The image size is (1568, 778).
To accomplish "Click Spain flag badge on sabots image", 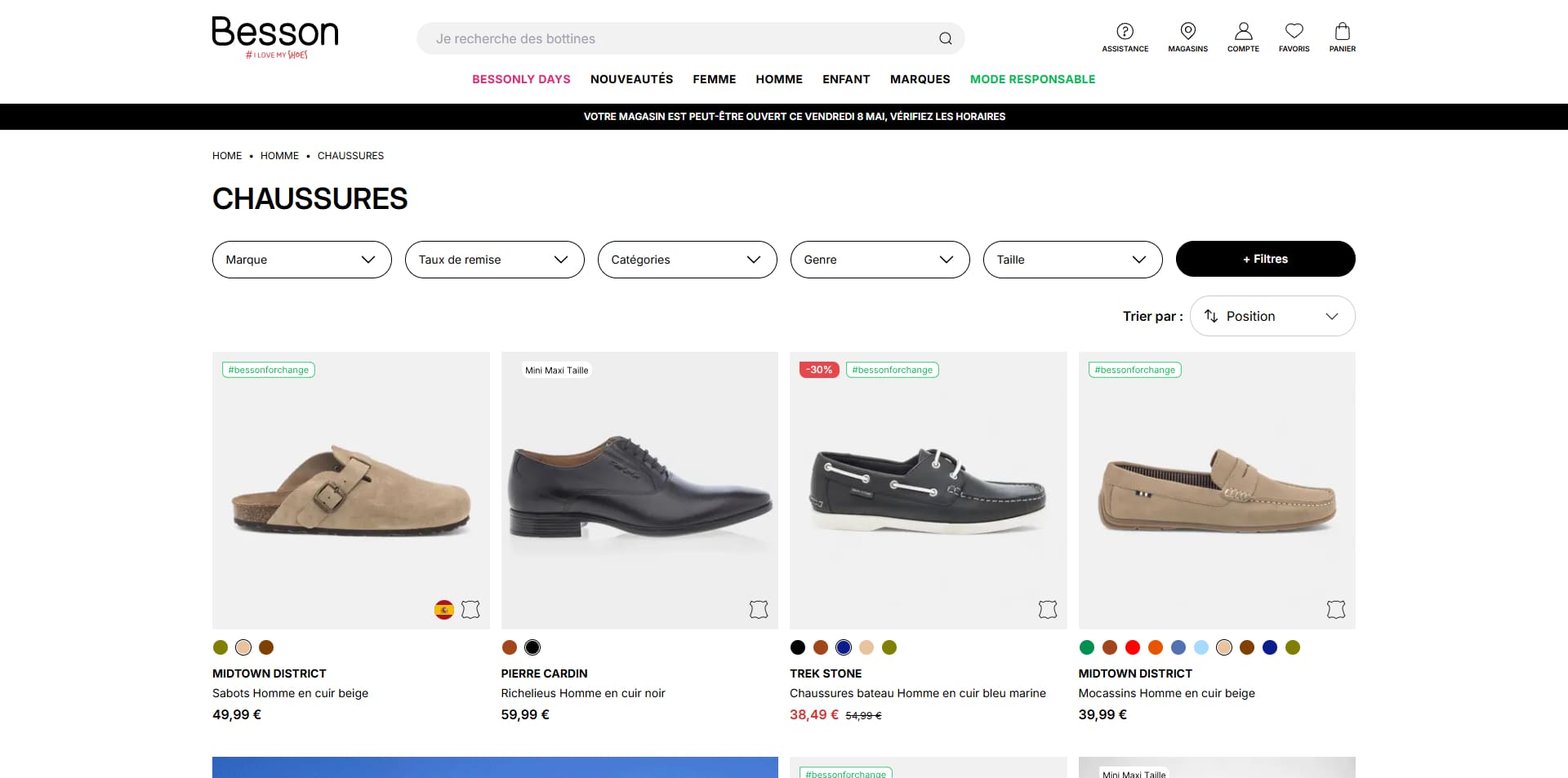I will coord(444,609).
